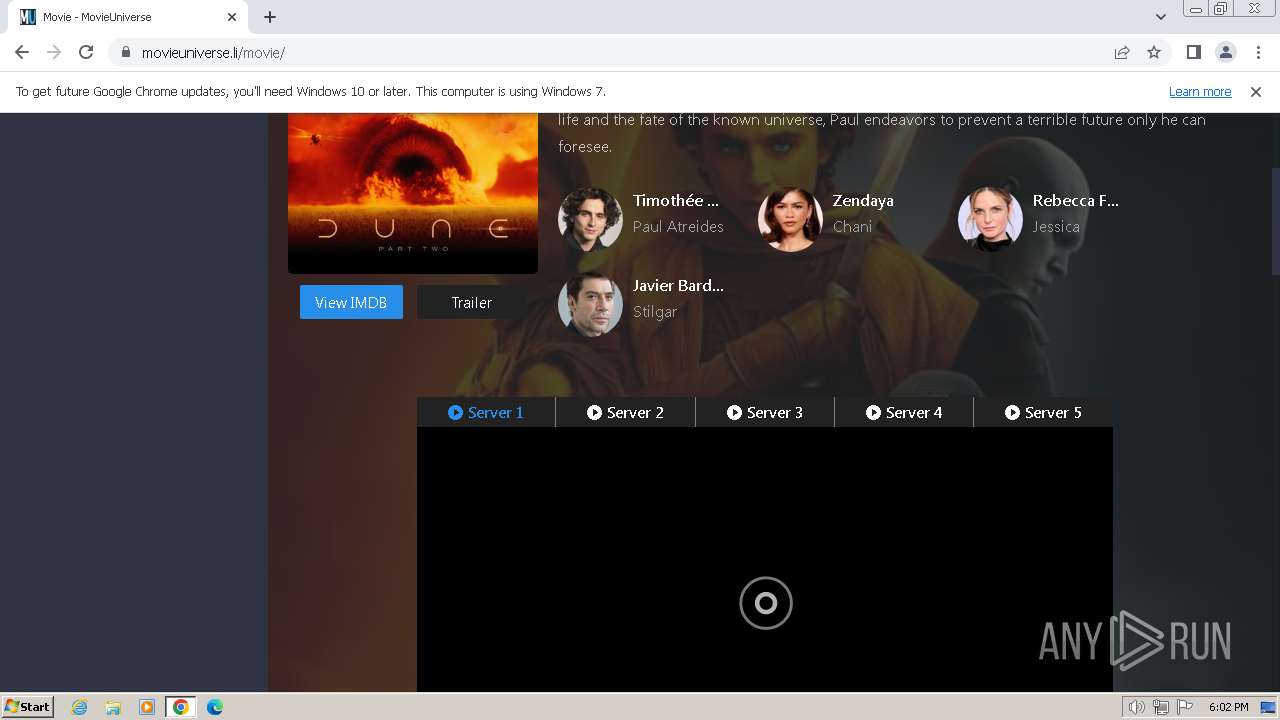This screenshot has width=1280, height=720.
Task: Click the forward navigation arrow
Action: pos(54,52)
